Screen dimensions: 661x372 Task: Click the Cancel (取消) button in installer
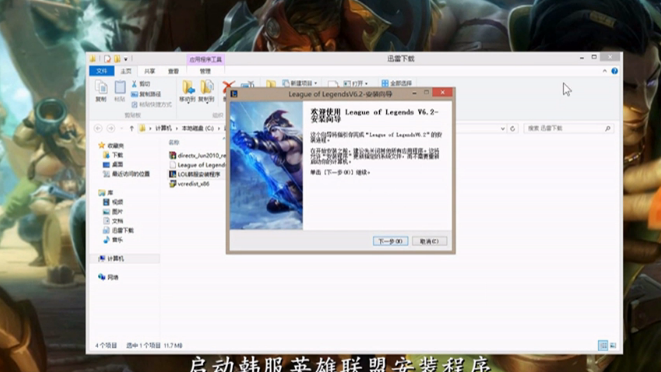(429, 241)
